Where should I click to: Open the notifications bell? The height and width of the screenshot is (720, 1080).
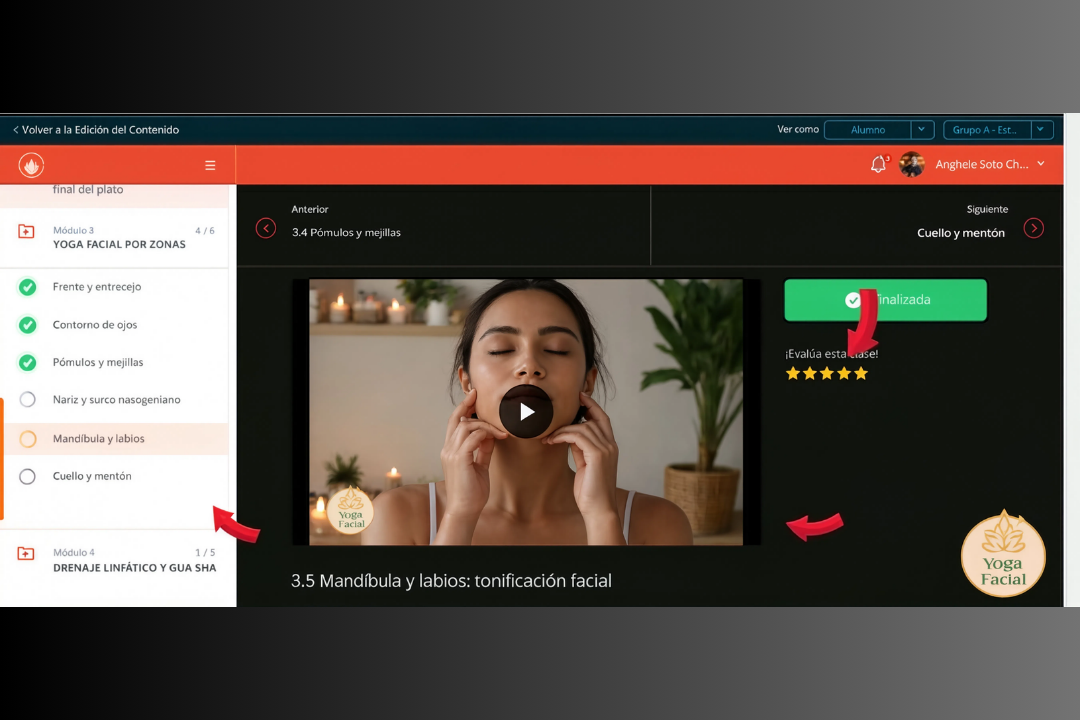878,164
